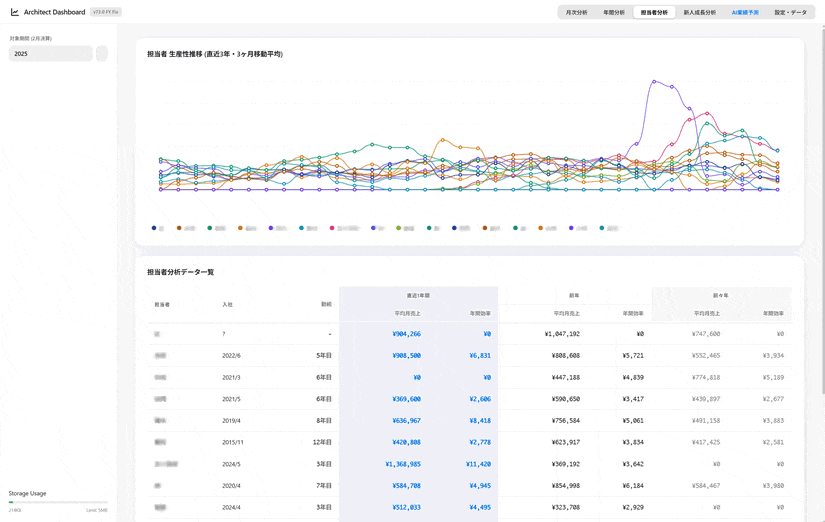
Task: Click the ¥854,998 cell
Action: tap(566, 486)
